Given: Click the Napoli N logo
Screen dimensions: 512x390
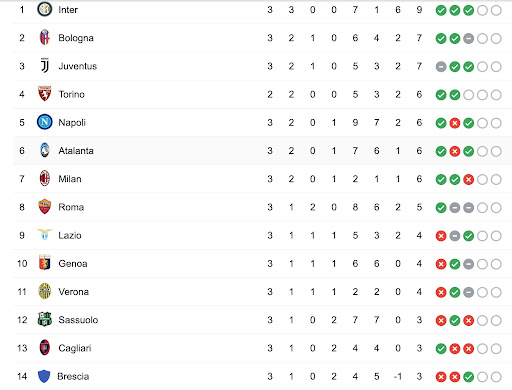Looking at the screenshot, I should (x=44, y=122).
